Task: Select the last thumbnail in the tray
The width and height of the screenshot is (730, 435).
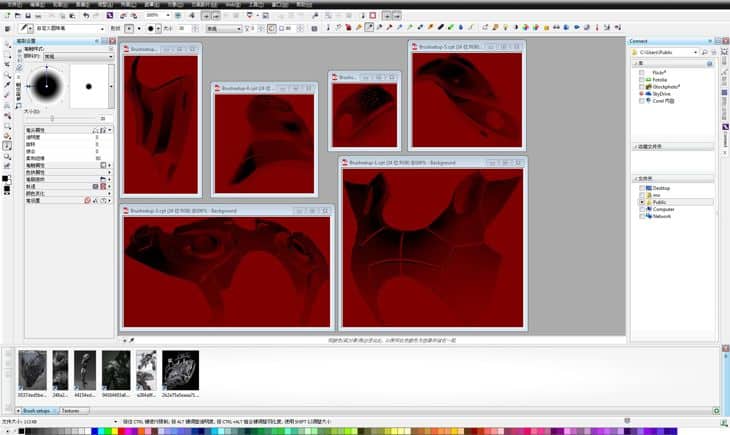Action: 180,372
